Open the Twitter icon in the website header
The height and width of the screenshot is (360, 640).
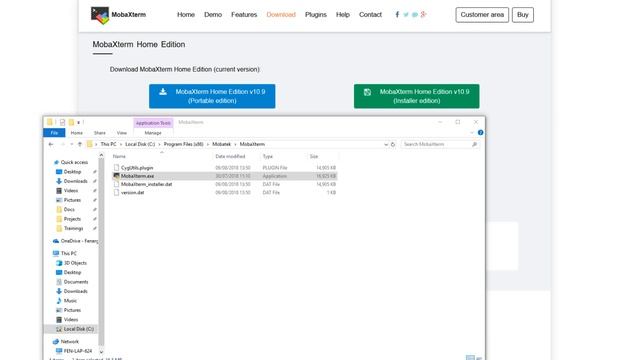tap(406, 15)
